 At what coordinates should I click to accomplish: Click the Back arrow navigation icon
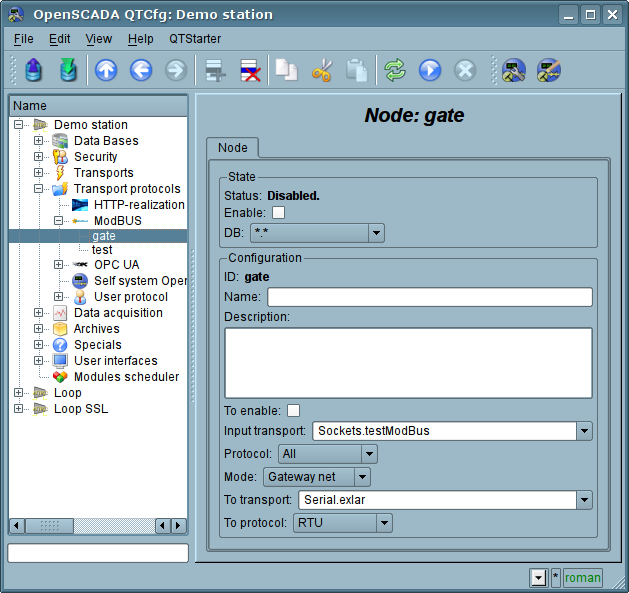[141, 70]
